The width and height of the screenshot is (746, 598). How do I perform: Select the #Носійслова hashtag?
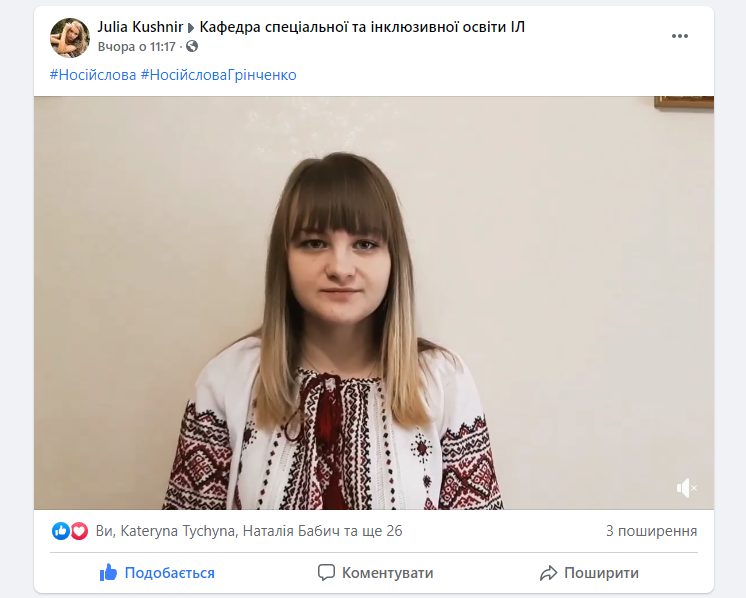pos(93,75)
